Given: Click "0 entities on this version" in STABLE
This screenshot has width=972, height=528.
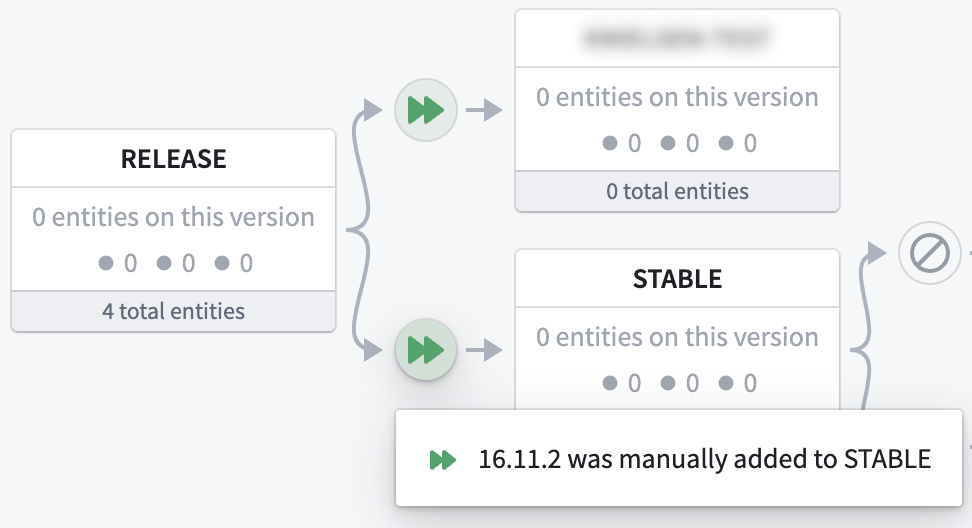Looking at the screenshot, I should click(x=678, y=337).
